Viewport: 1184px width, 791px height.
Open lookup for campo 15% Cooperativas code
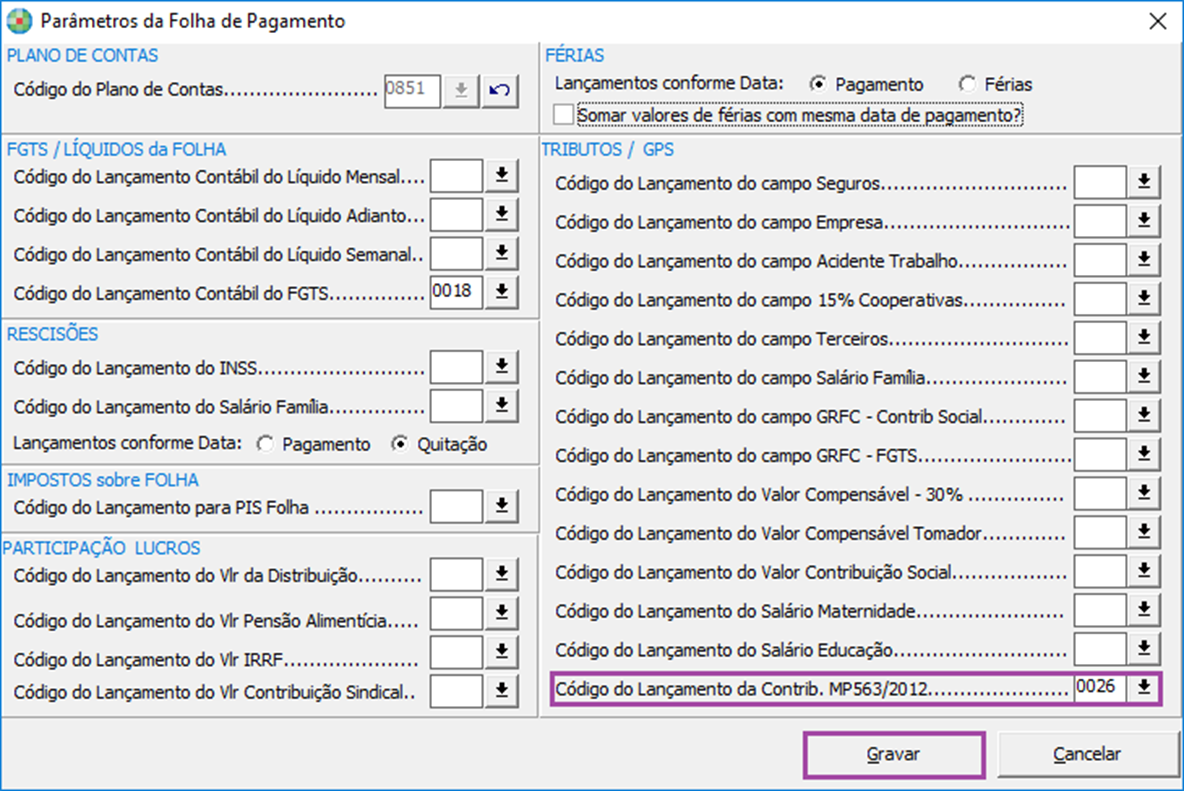(1144, 300)
